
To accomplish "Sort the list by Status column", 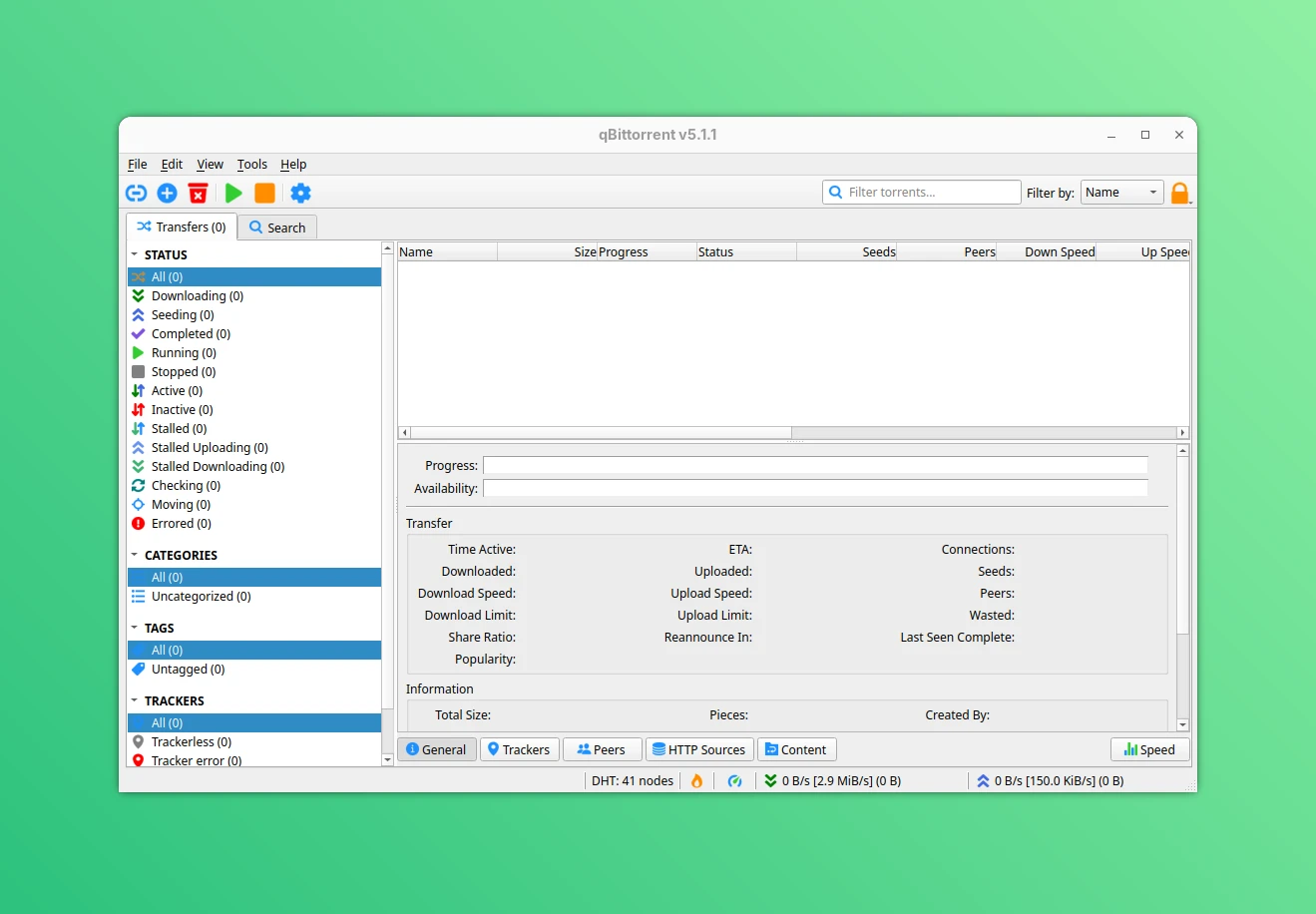I will [746, 251].
